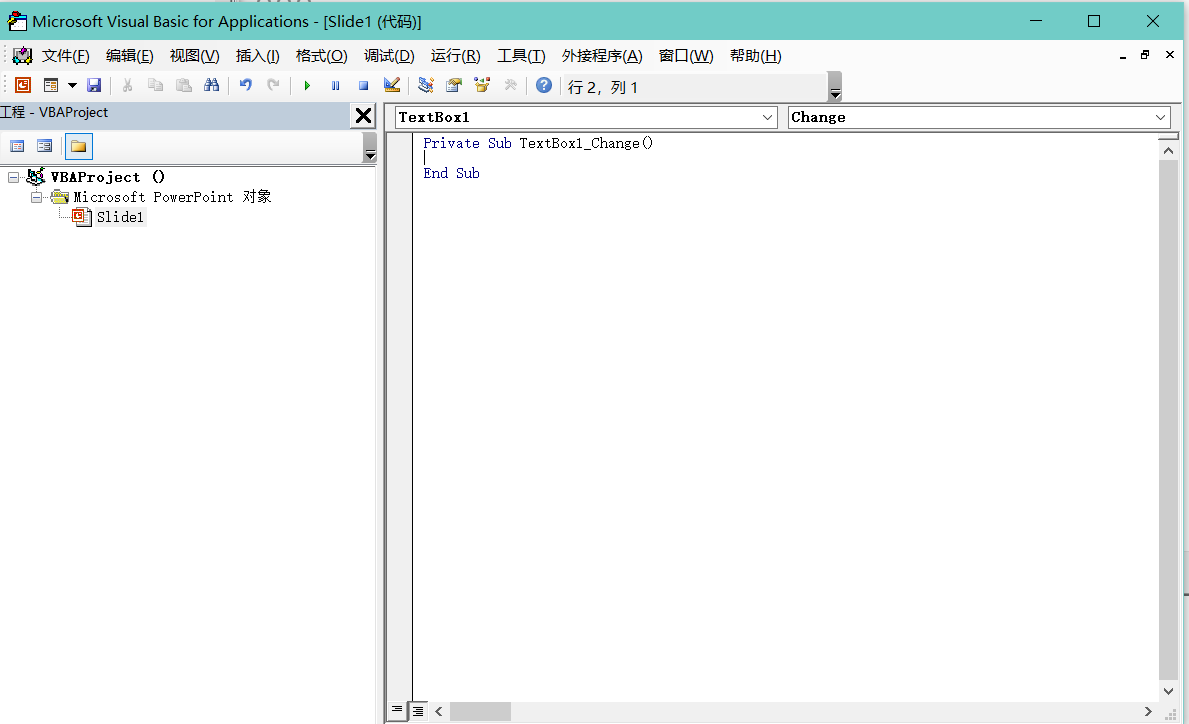
Task: Open the 帮助(H) menu
Action: pyautogui.click(x=755, y=56)
